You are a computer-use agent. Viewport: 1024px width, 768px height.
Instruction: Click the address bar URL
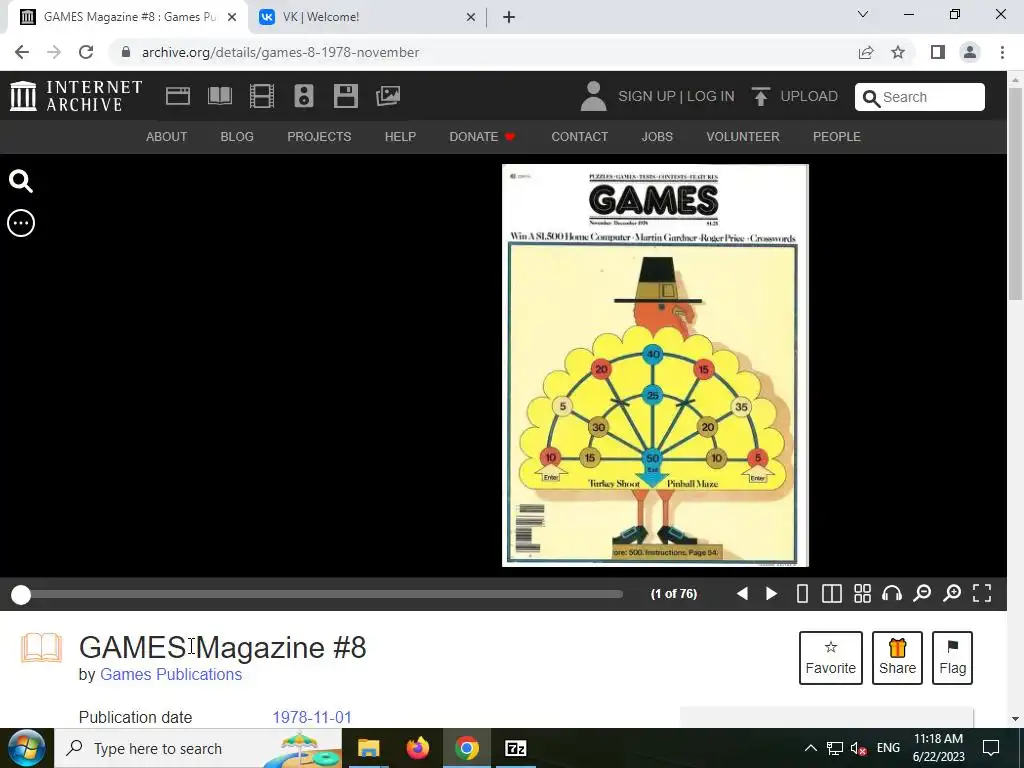coord(281,52)
